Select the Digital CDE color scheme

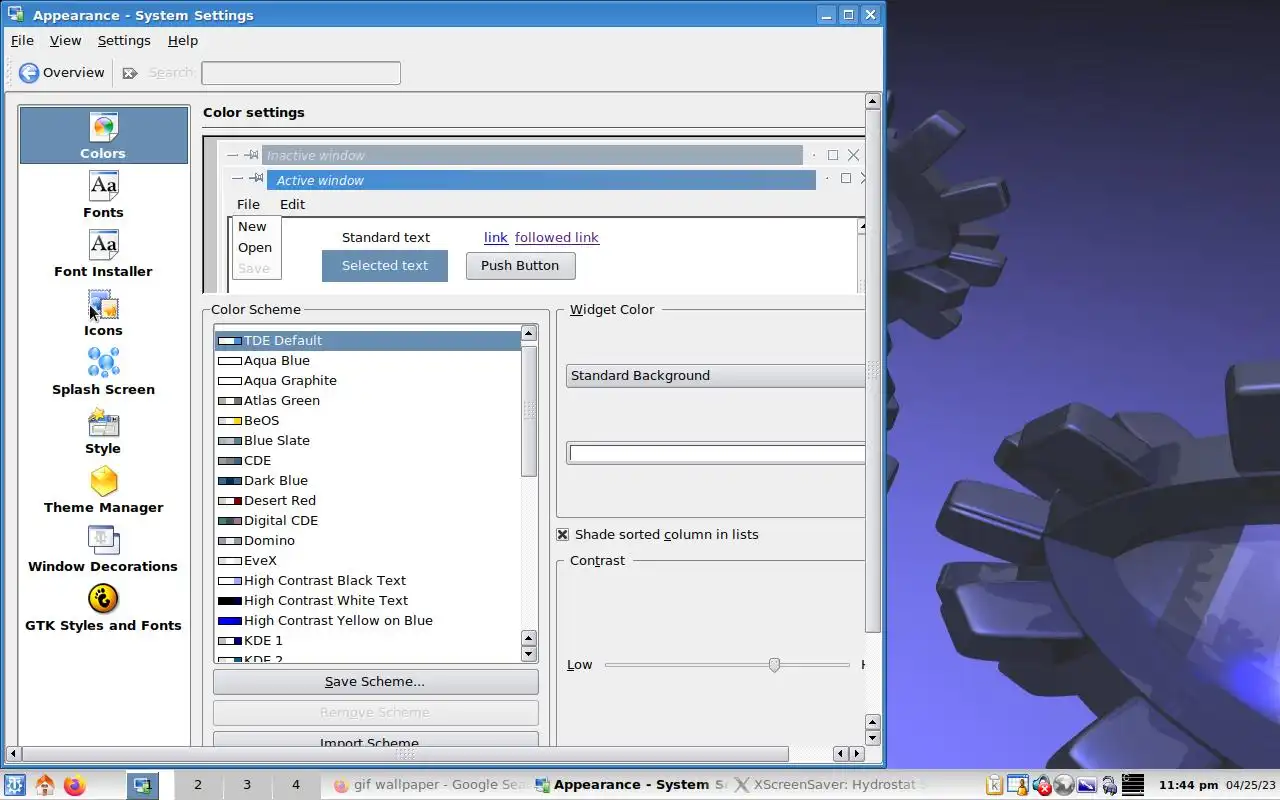(367, 521)
